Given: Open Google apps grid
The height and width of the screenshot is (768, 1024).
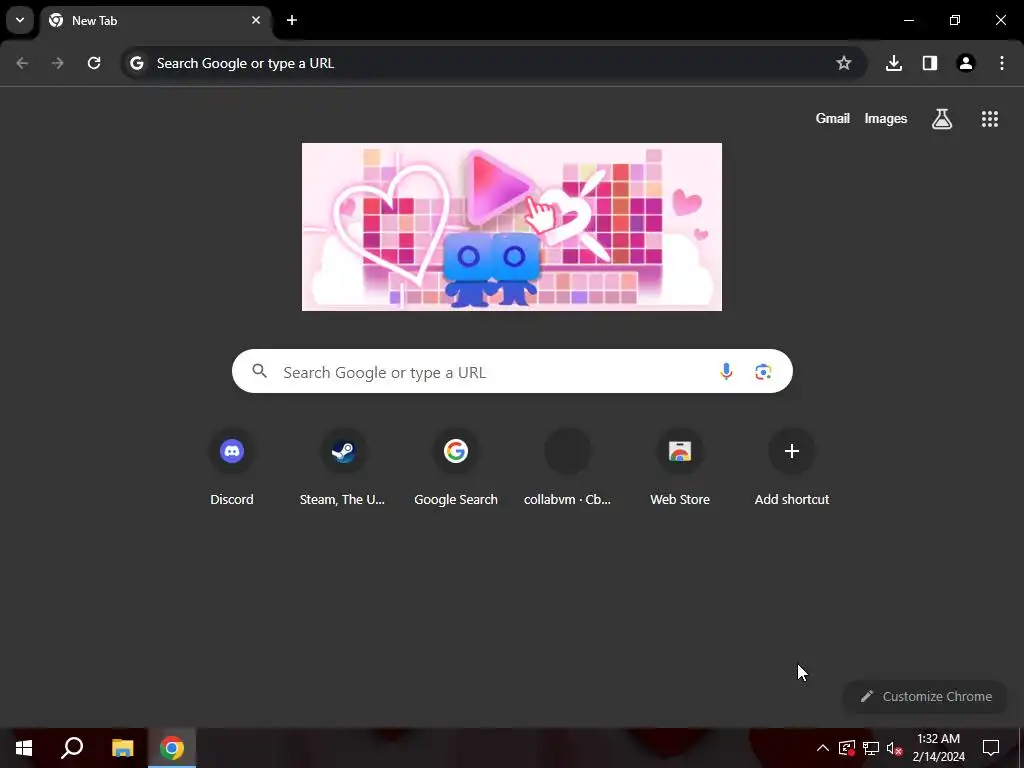Looking at the screenshot, I should pos(989,119).
